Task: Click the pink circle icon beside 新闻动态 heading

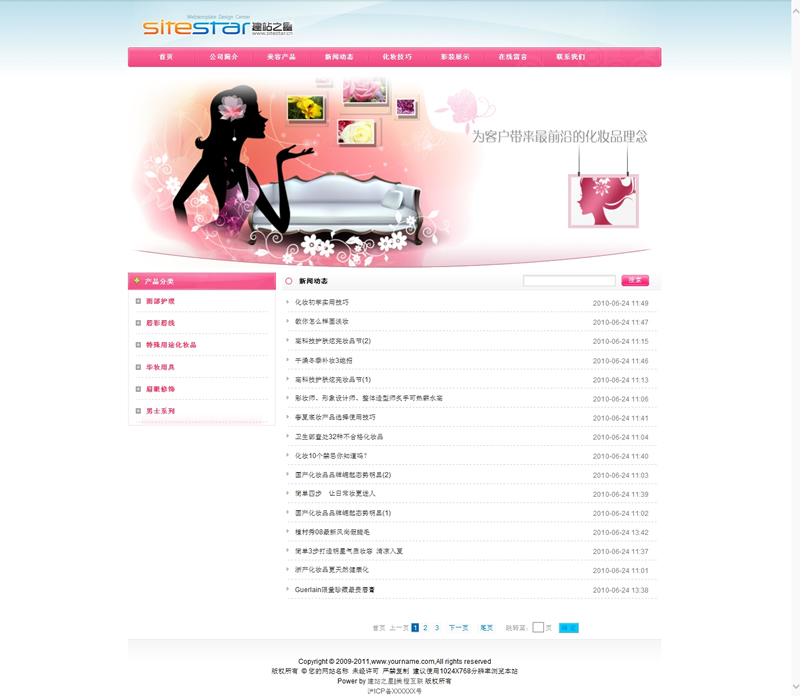Action: pyautogui.click(x=289, y=281)
